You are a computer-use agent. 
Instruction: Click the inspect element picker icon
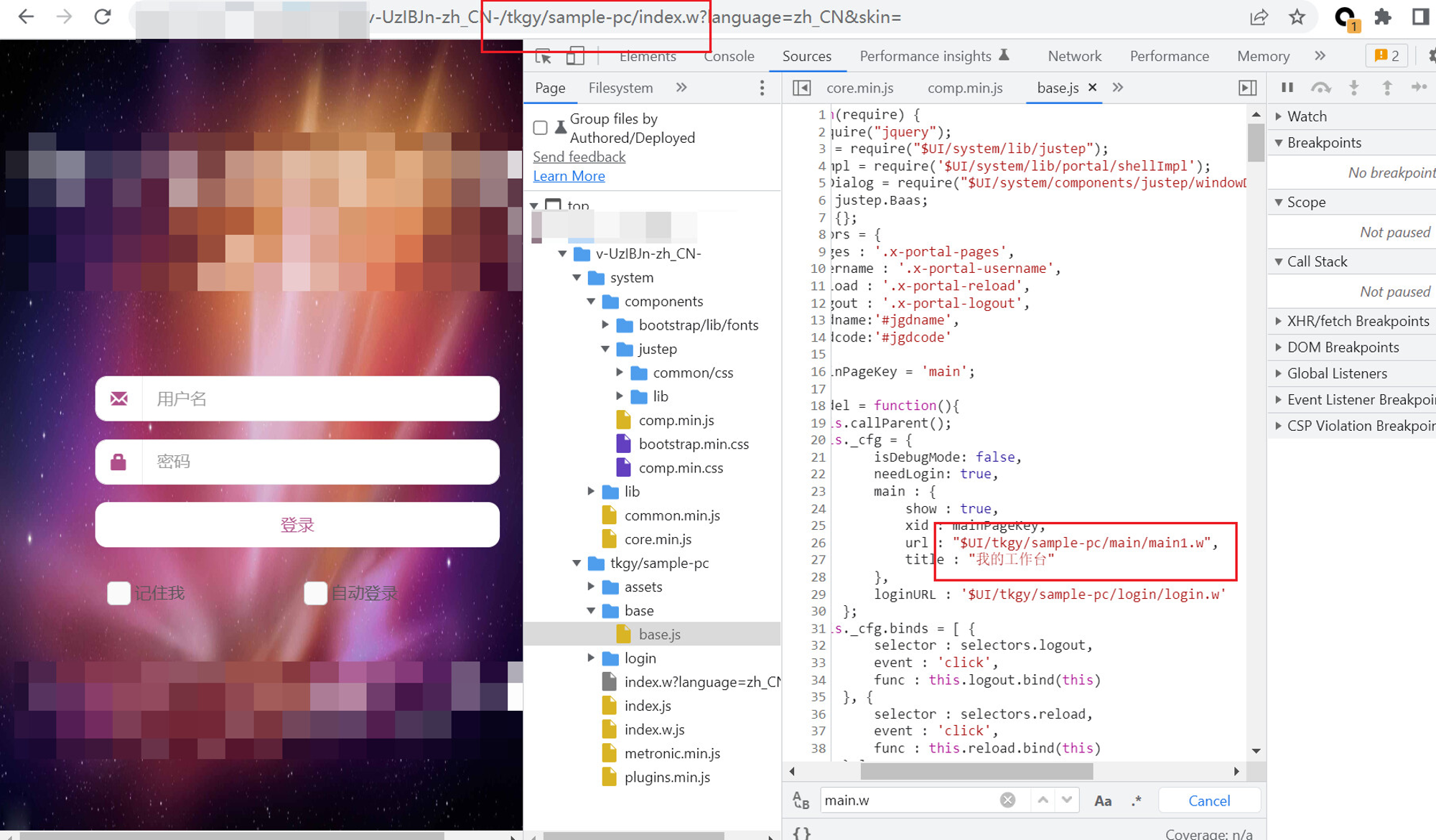tap(543, 56)
